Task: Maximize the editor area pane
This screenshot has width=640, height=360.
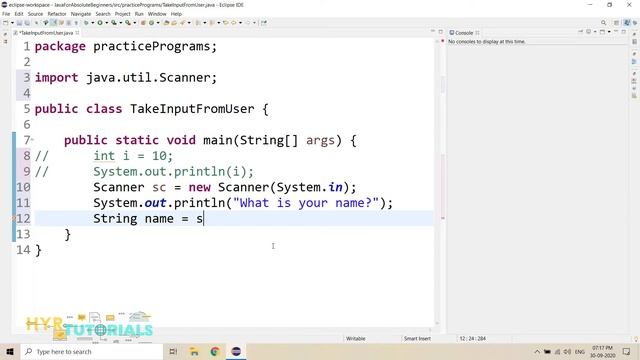Action: point(440,31)
